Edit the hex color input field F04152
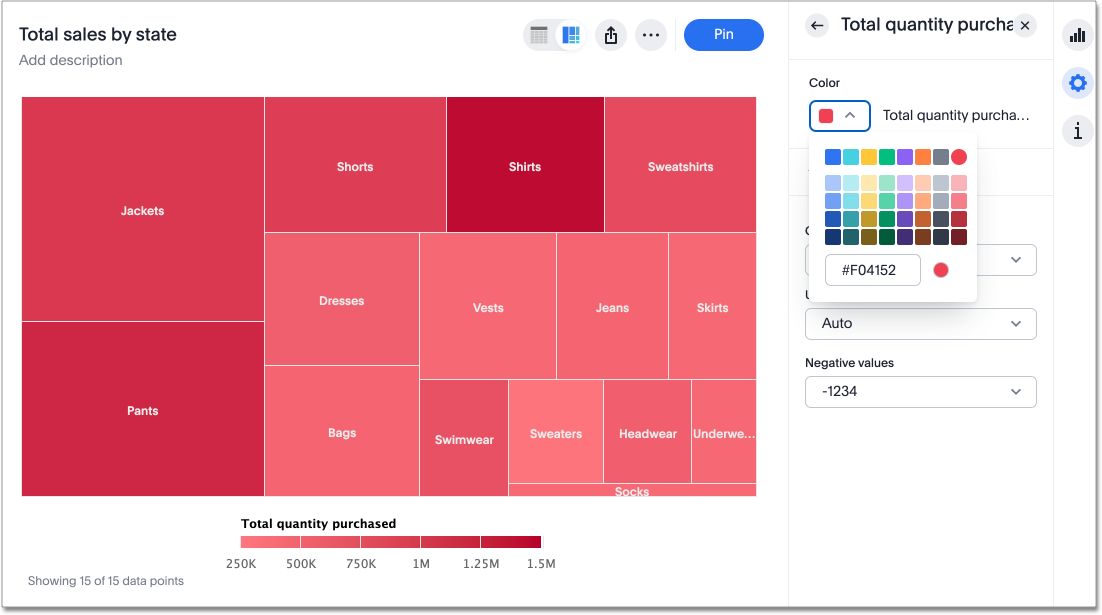1102x615 pixels. [872, 269]
